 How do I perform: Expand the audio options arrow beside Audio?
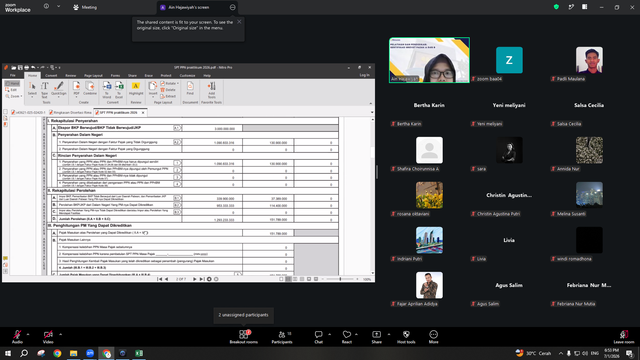28,334
